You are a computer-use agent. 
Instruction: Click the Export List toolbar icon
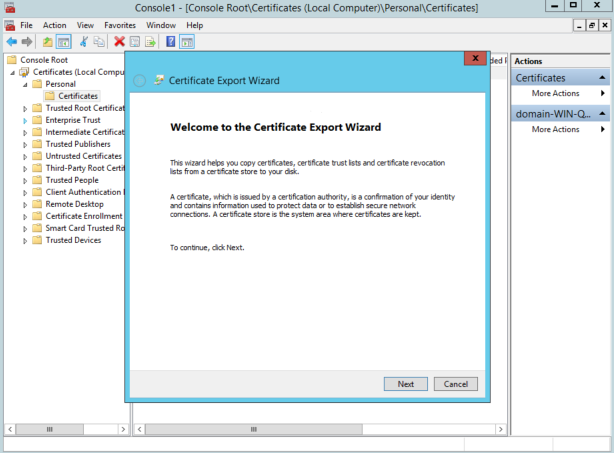pos(150,41)
